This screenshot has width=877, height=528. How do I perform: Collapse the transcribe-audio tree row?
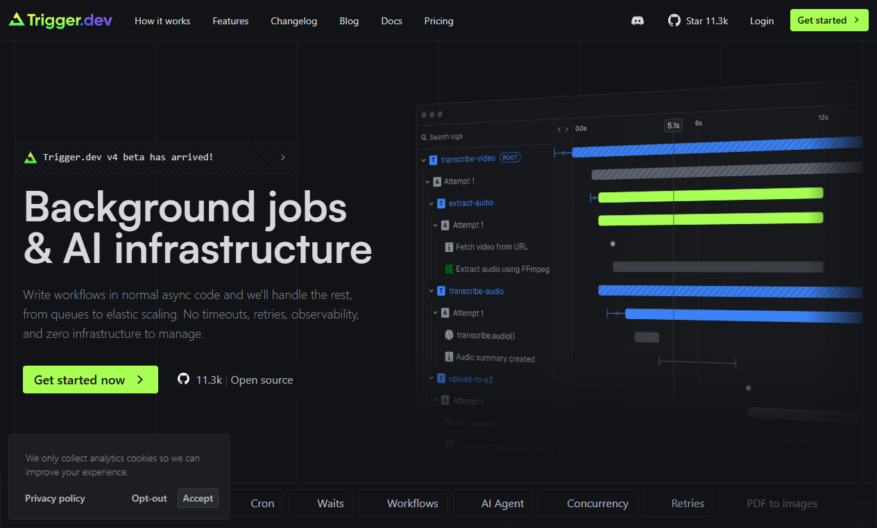coord(431,291)
